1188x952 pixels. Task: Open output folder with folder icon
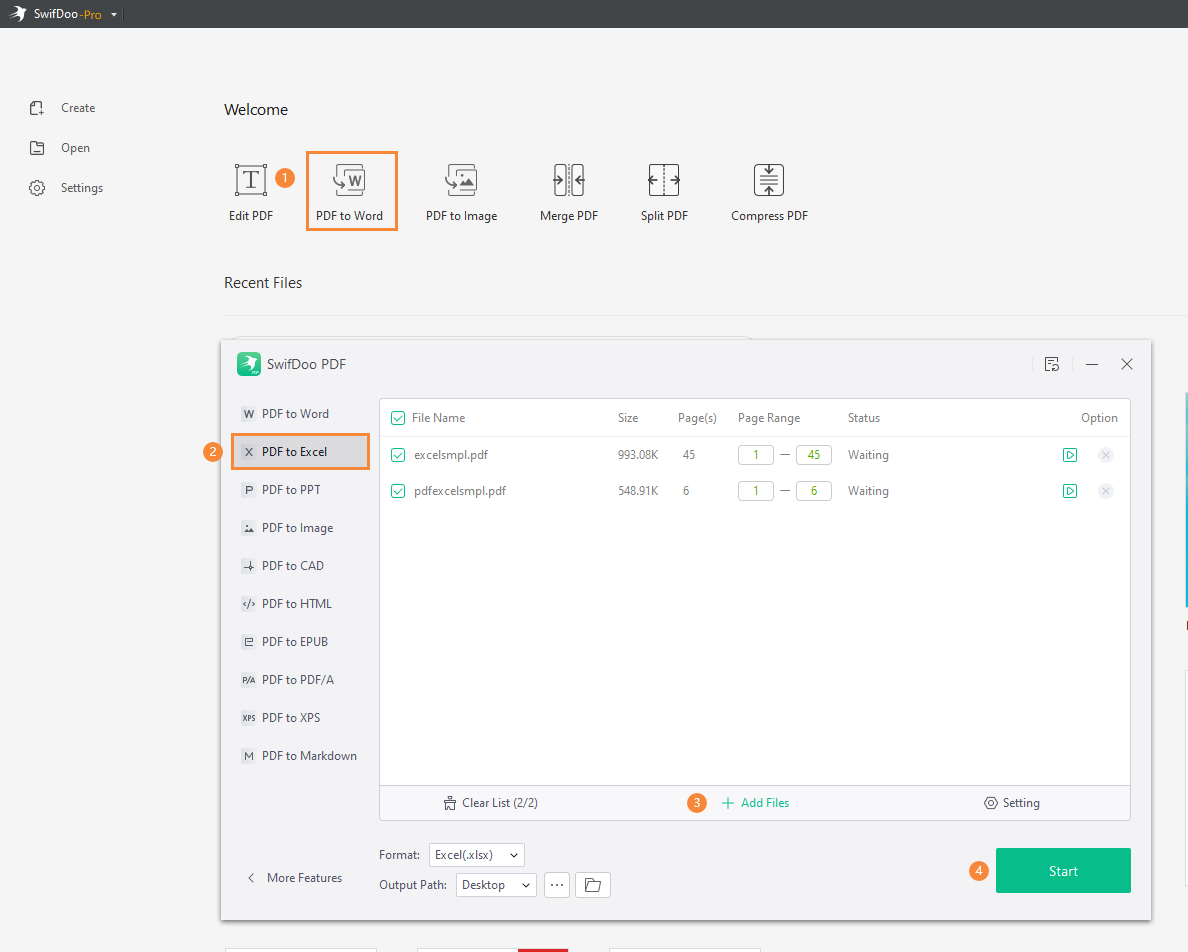click(592, 885)
